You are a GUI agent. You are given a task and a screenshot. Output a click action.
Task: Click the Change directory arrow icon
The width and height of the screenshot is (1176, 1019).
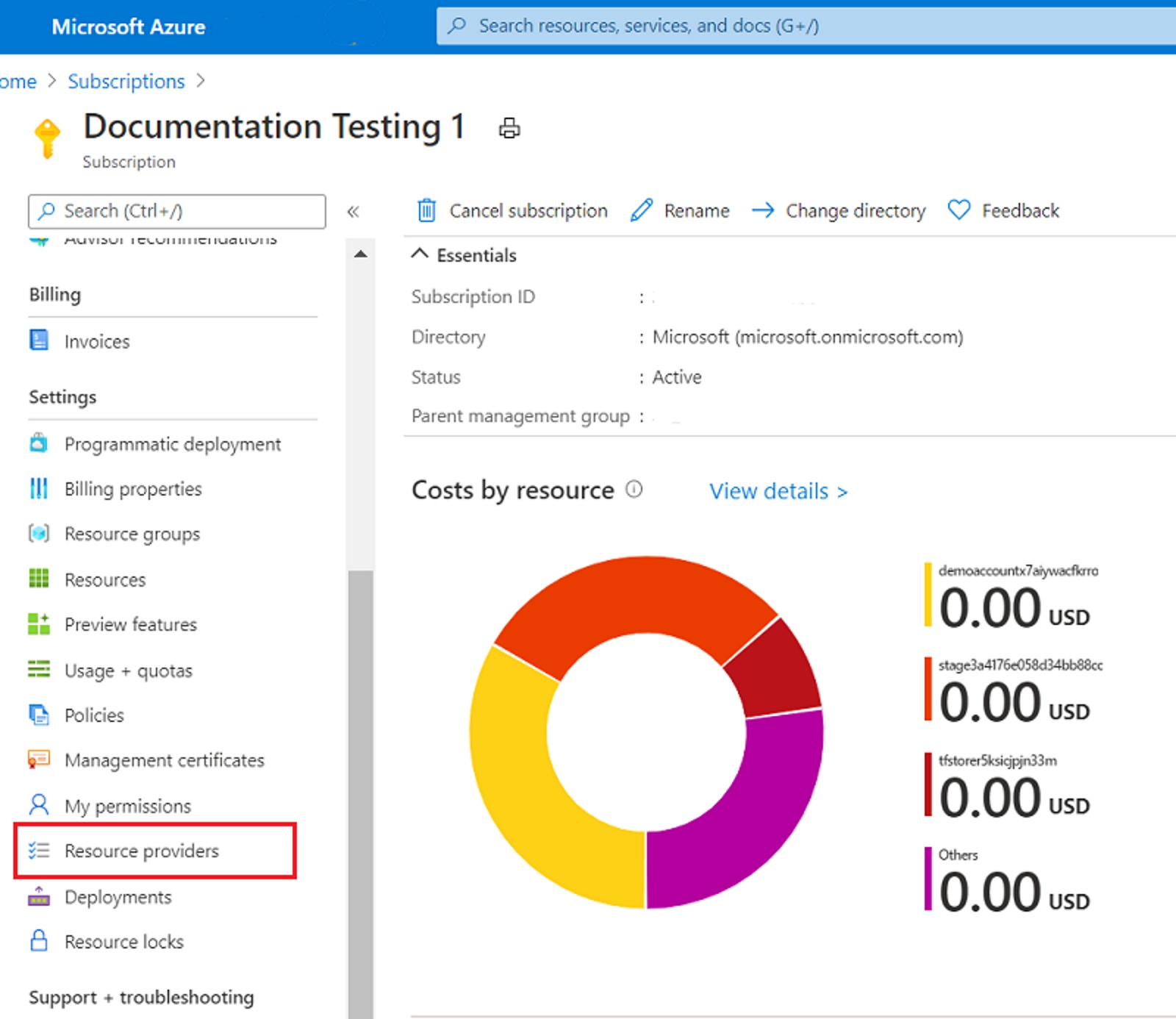click(x=763, y=210)
